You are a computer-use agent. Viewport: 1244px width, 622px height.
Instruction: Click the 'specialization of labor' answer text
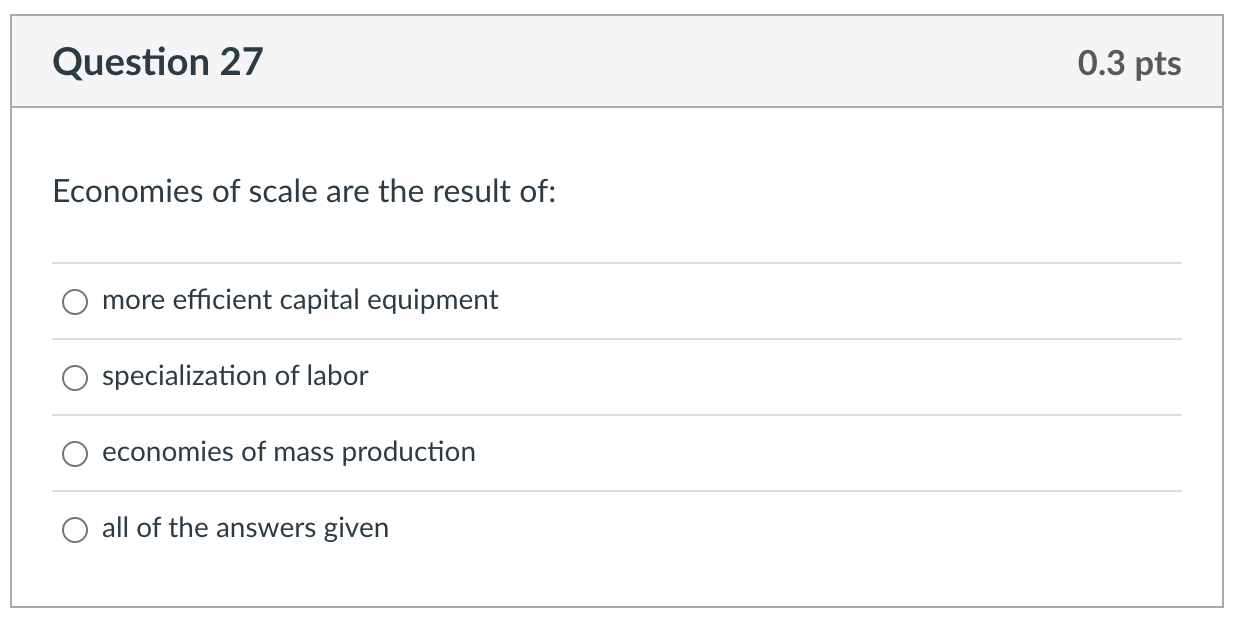click(x=235, y=377)
